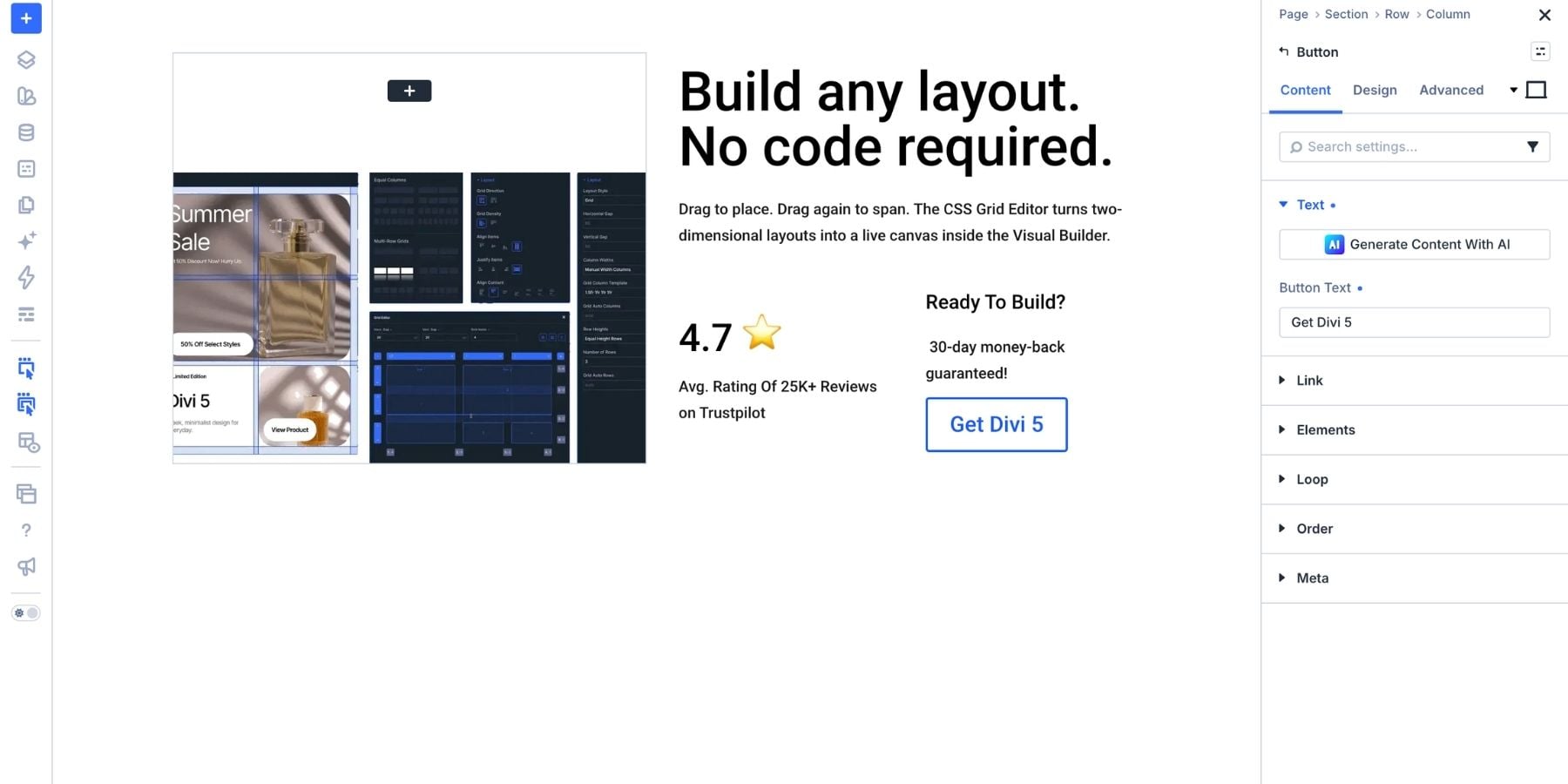Click the Get Divi 5 button on canvas
Screen dimensions: 1568x784
pyautogui.click(x=997, y=424)
